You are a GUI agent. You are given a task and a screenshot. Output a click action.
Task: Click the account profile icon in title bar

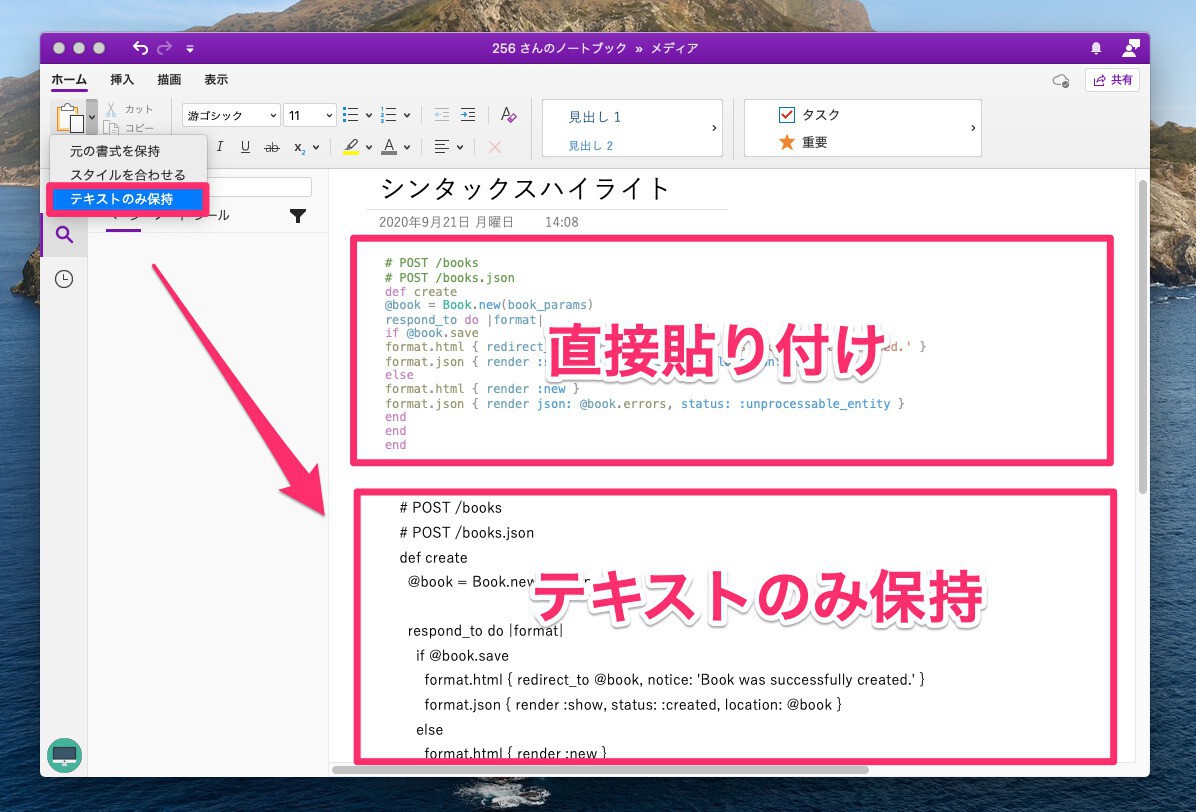[1130, 48]
